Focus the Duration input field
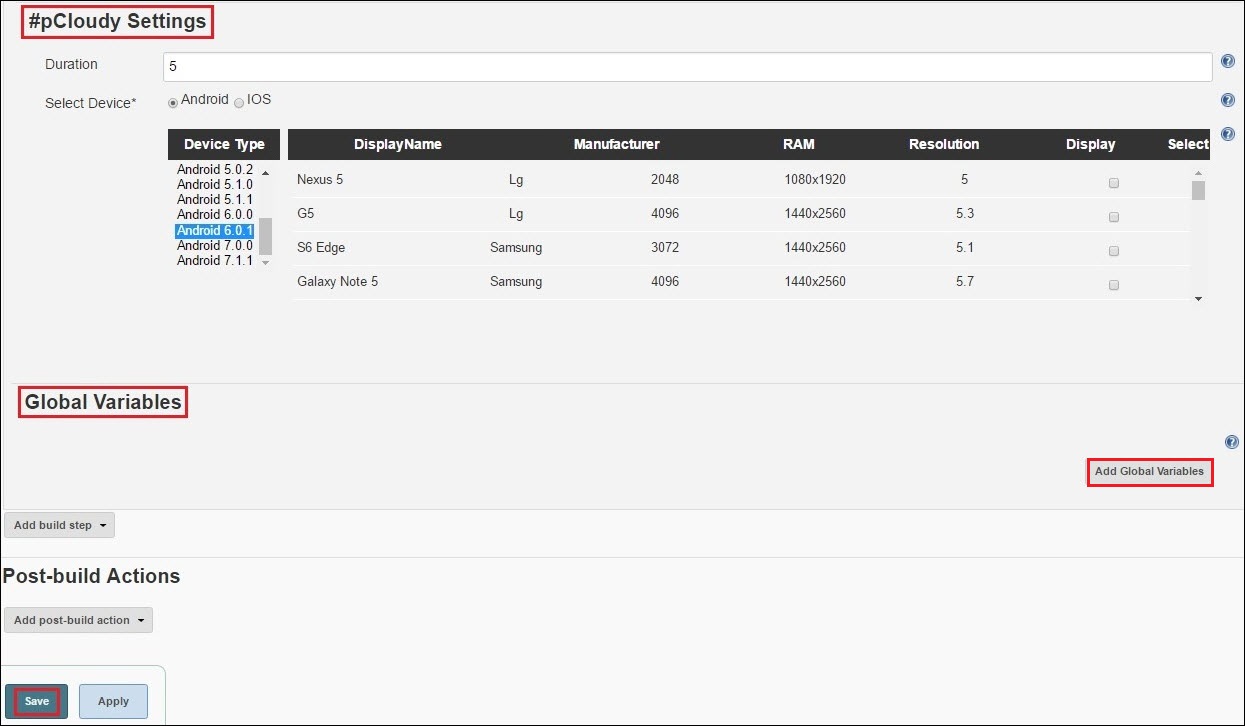Viewport: 1245px width, 726px height. click(687, 66)
